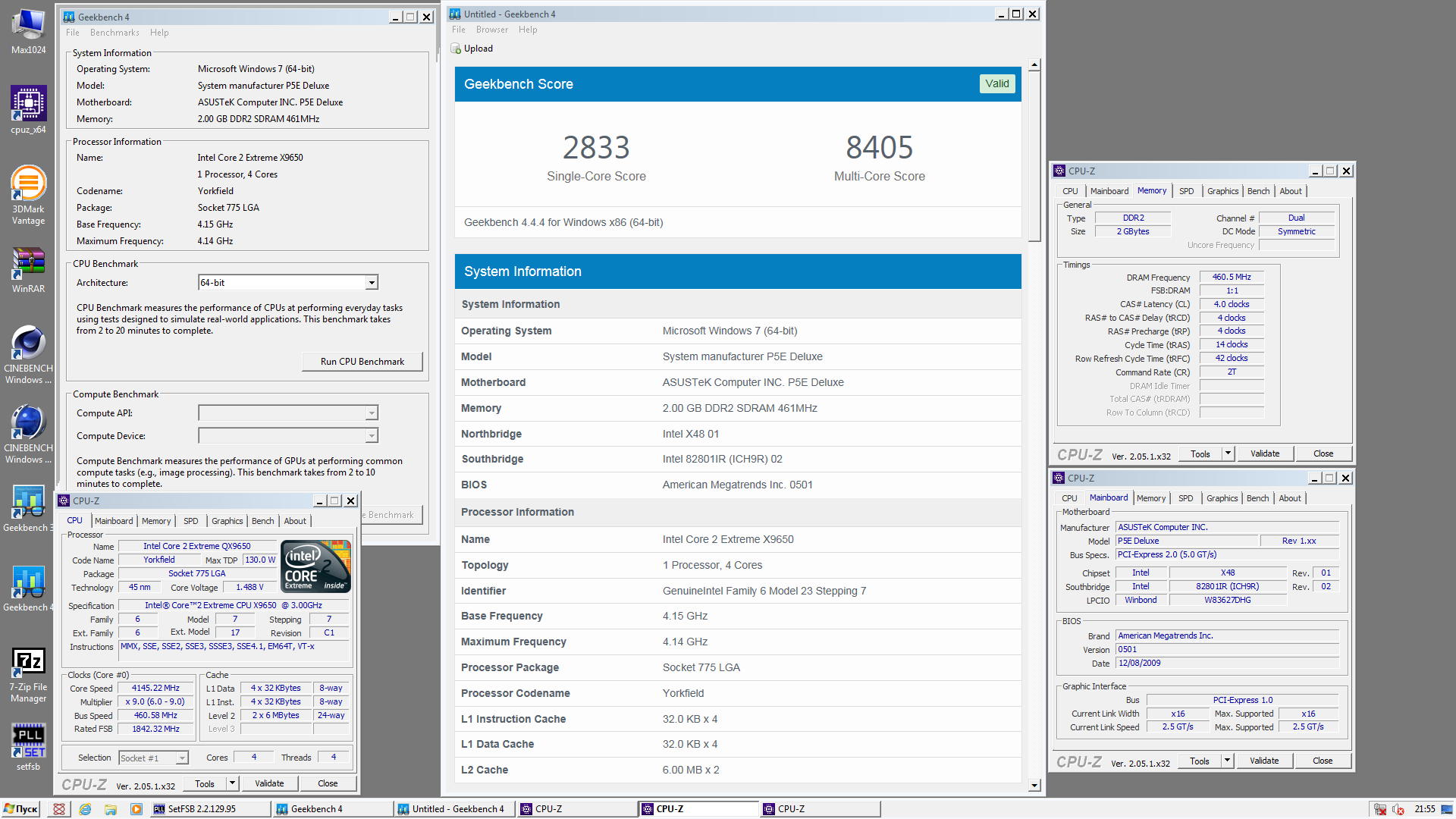Screen dimensions: 1456x819
Task: Expand Tools arrow in CPU-Z Memory window
Action: (x=1228, y=453)
